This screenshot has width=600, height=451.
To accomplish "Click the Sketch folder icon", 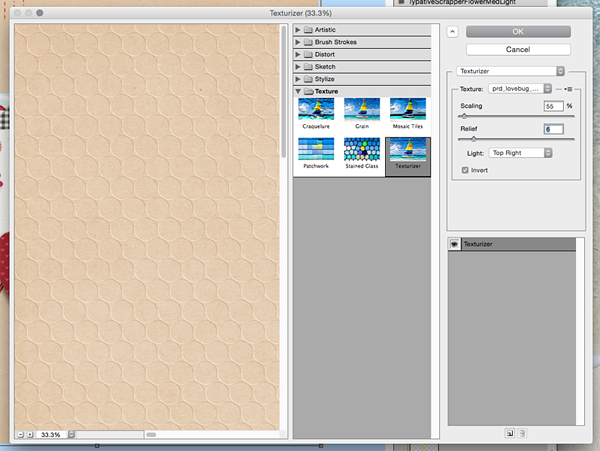I will 308,67.
